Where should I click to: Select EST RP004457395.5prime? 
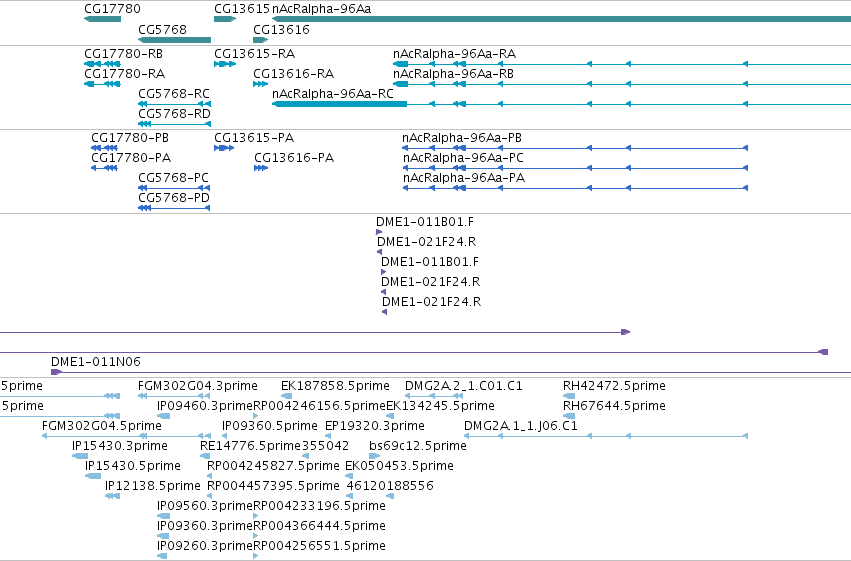point(273,486)
